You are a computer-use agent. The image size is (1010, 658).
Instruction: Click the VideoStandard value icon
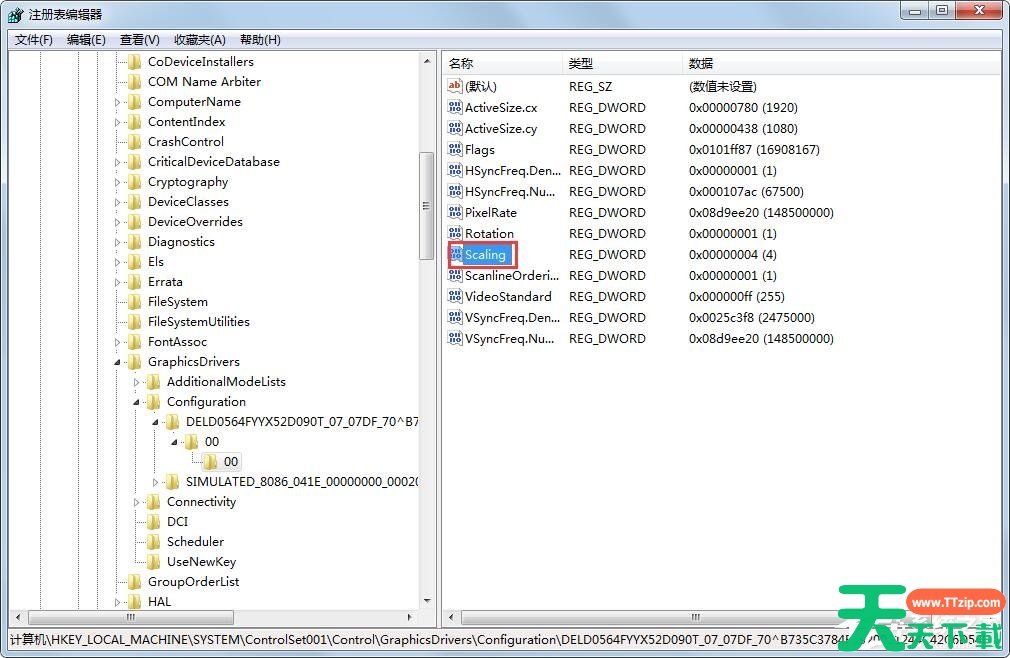pyautogui.click(x=455, y=296)
